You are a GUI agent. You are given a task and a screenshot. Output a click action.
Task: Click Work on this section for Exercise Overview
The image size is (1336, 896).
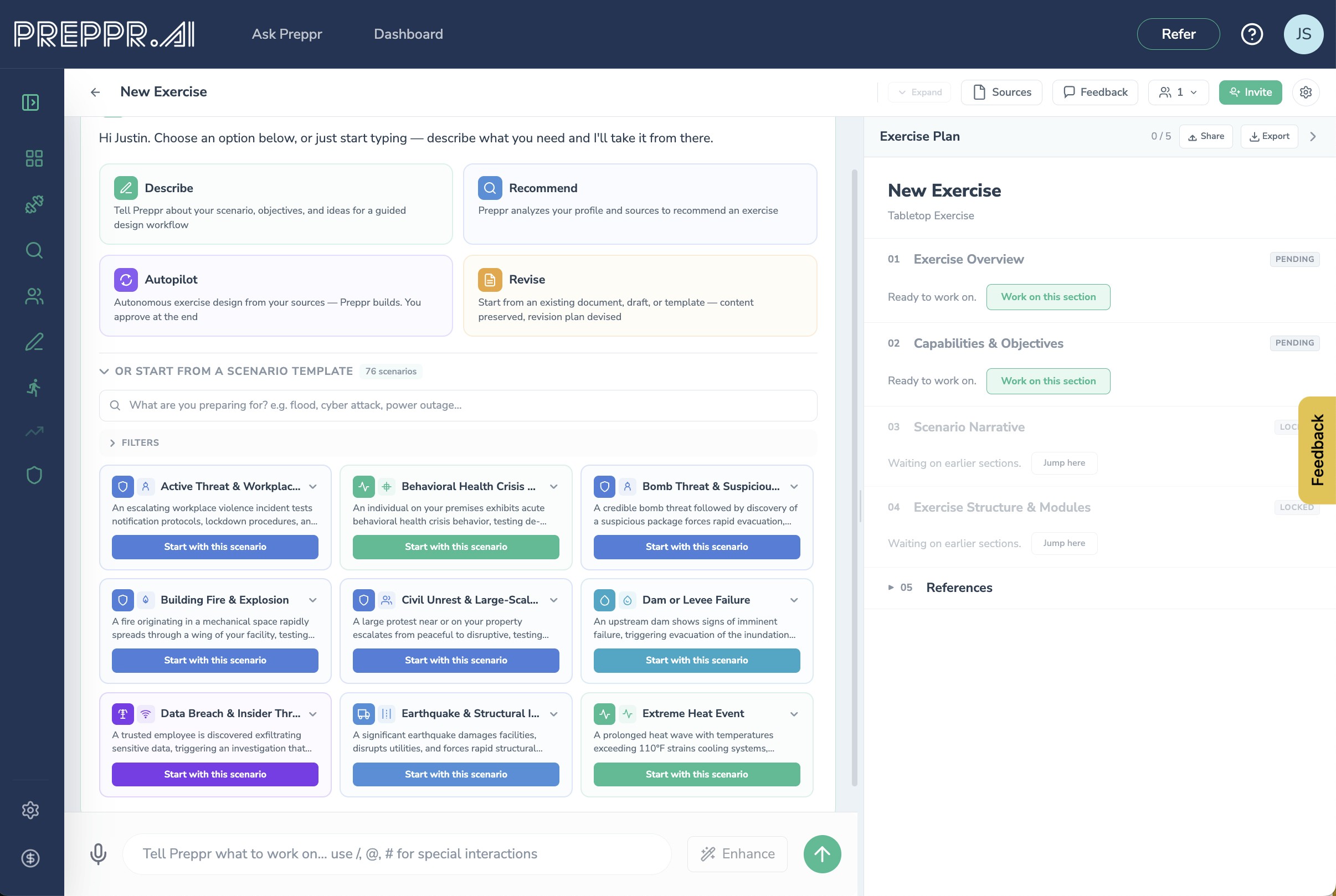click(1047, 297)
